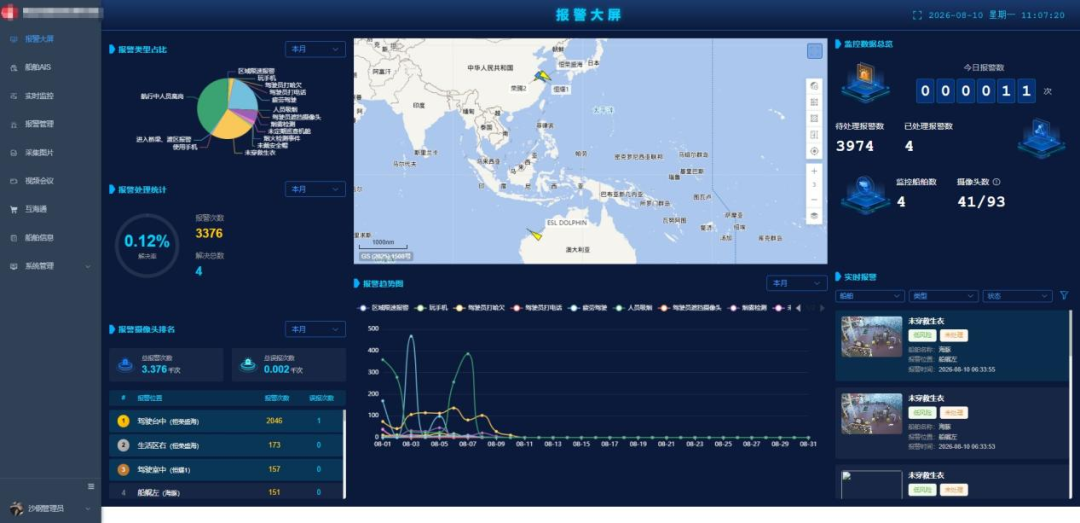Image resolution: width=1080 pixels, height=523 pixels.
Task: Click the camera count info icon
Action: pyautogui.click(x=996, y=182)
